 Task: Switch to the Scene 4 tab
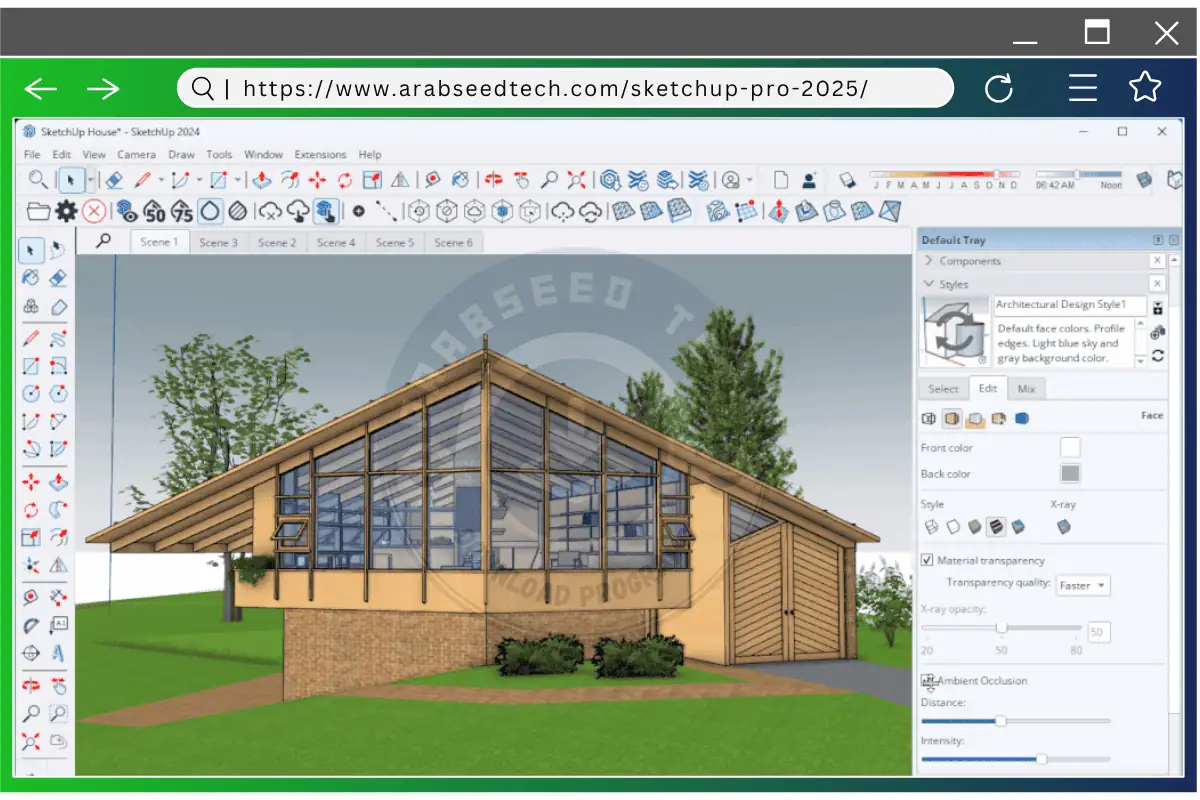[x=336, y=242]
